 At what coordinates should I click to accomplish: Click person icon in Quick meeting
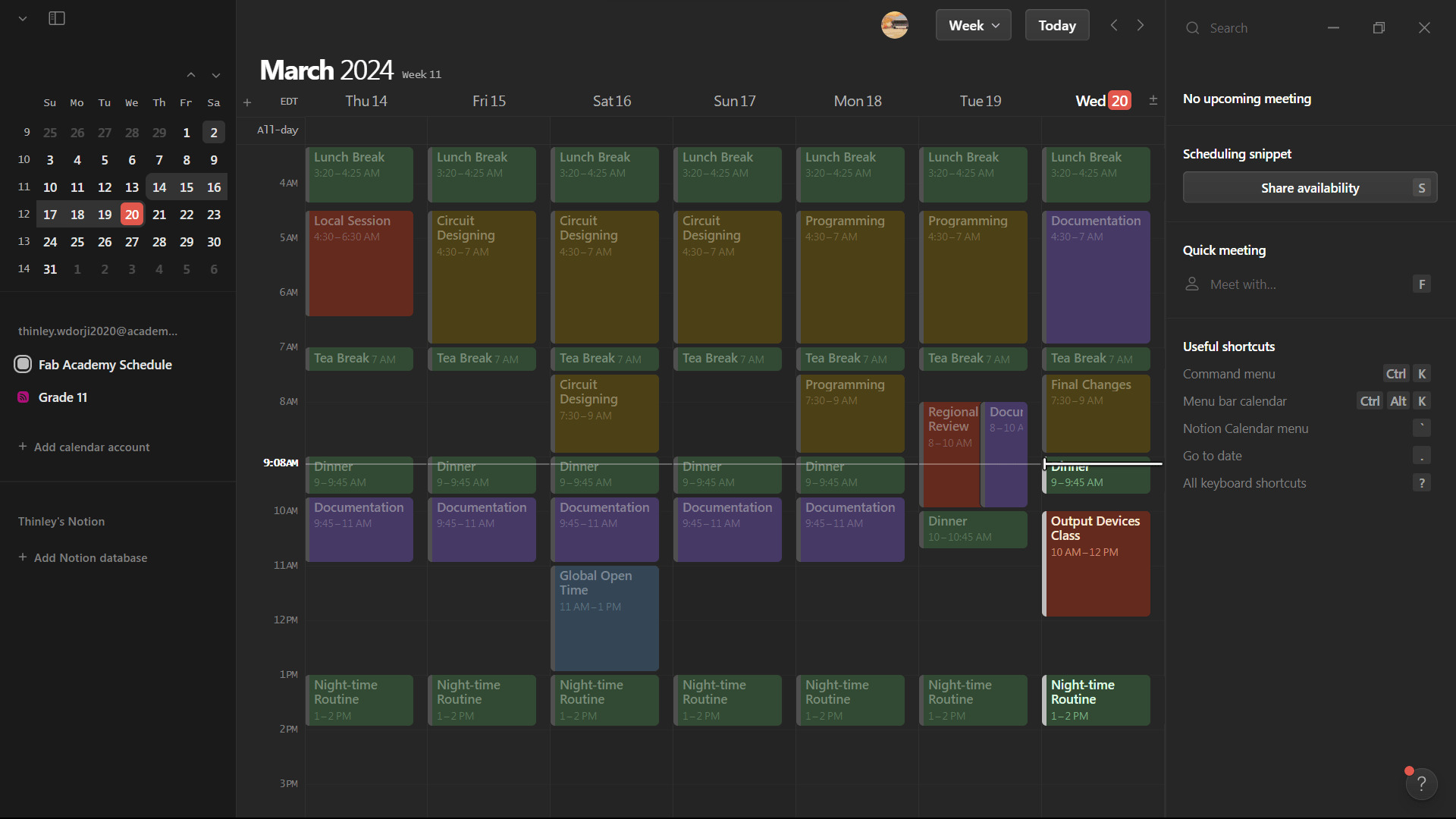click(x=1192, y=284)
